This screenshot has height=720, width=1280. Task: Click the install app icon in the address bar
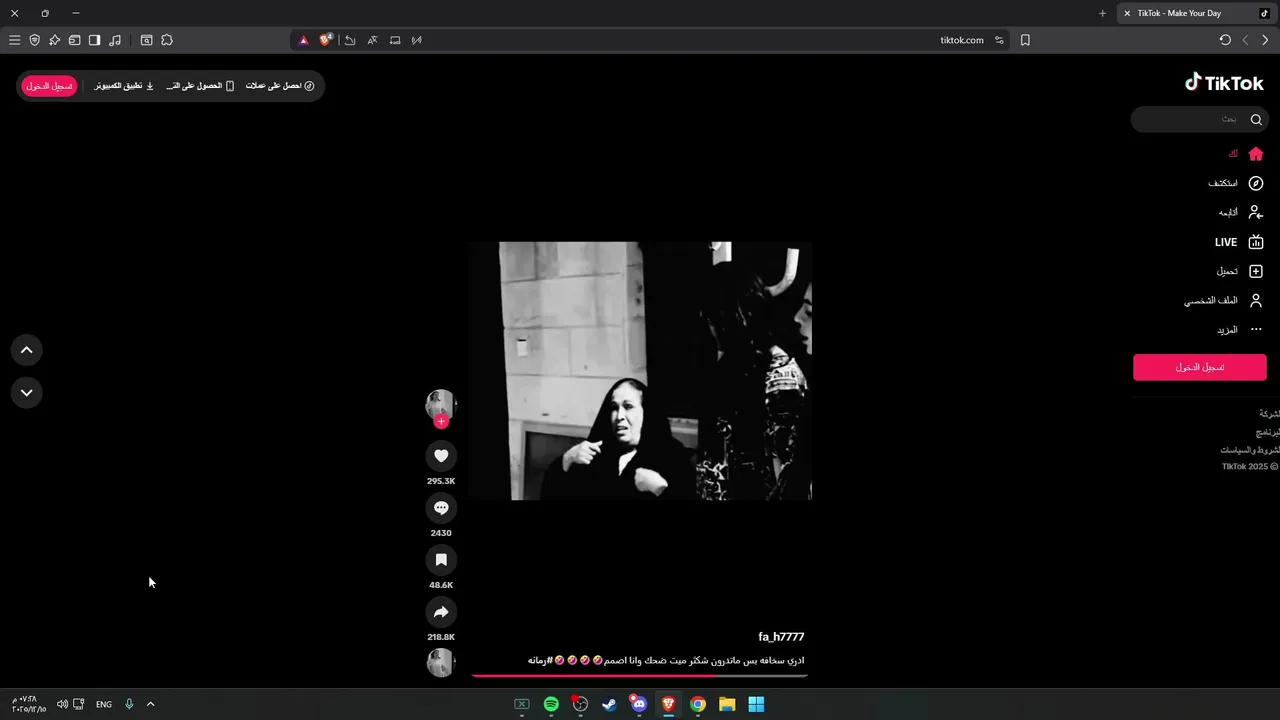point(395,40)
